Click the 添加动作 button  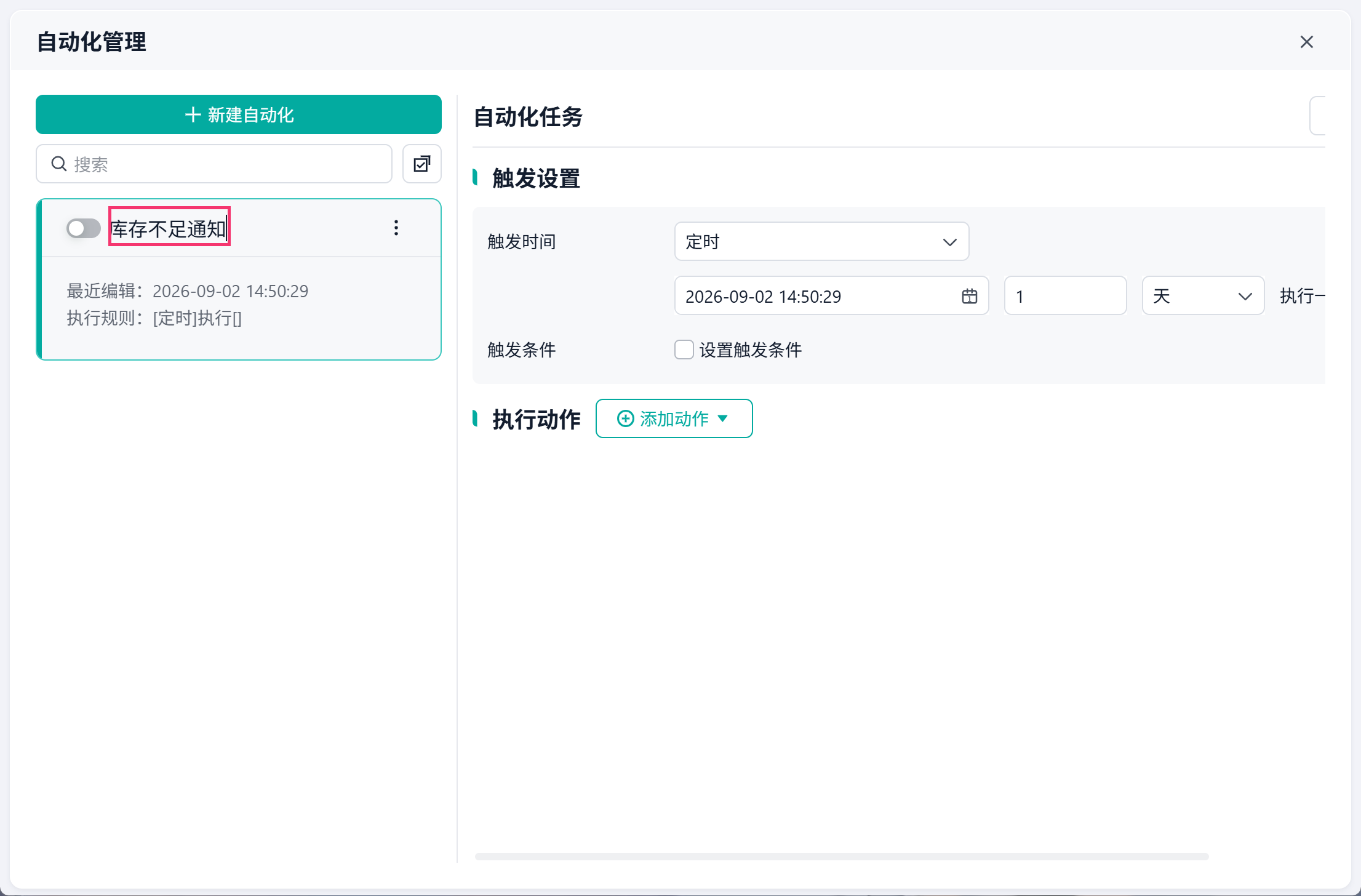[674, 418]
